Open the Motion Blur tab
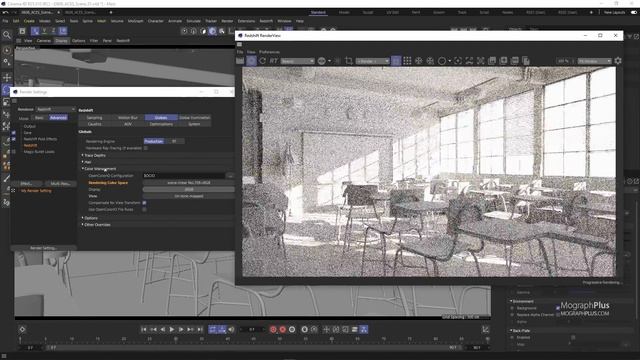 128,118
